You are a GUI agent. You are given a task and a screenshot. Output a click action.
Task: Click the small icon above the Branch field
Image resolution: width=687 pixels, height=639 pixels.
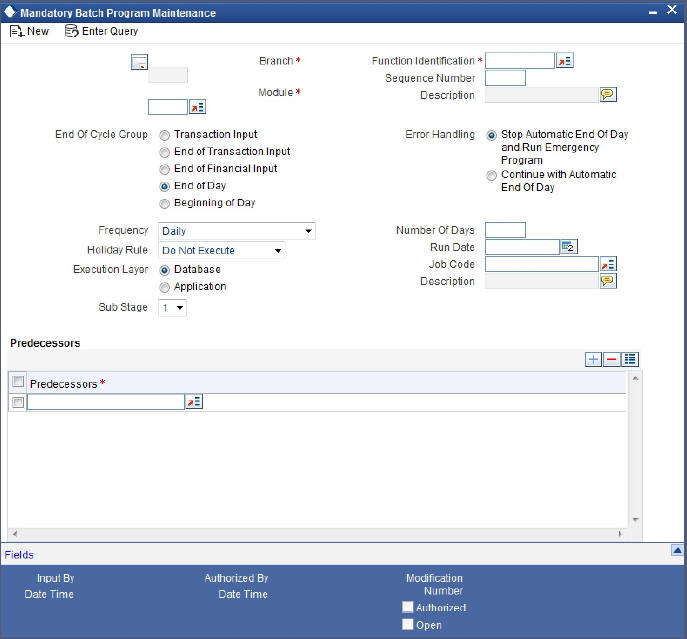pos(139,62)
